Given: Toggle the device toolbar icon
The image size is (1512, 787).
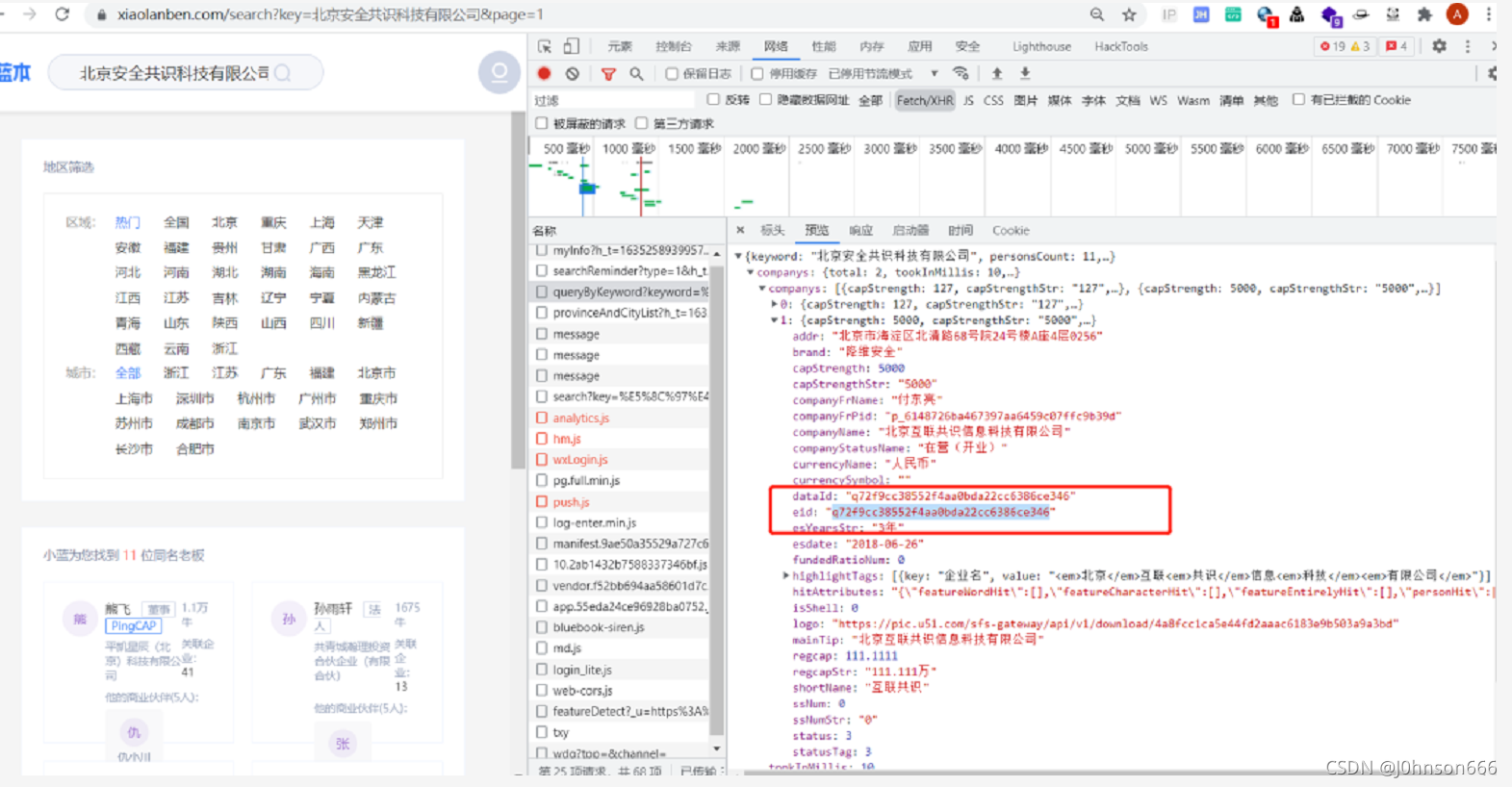Looking at the screenshot, I should 572,46.
